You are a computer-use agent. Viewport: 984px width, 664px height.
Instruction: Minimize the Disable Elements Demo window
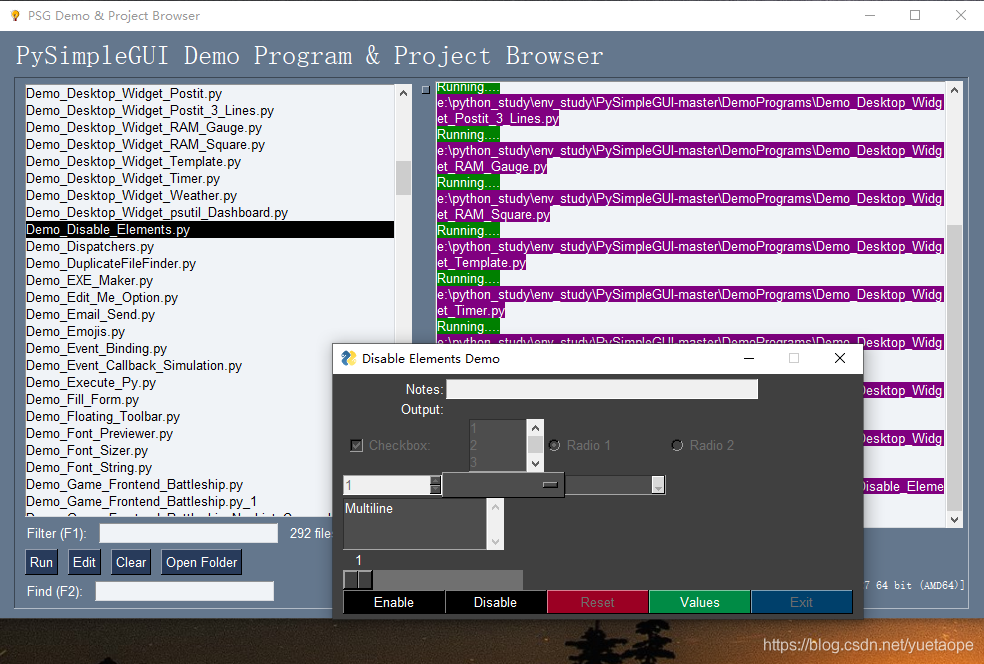tap(749, 358)
